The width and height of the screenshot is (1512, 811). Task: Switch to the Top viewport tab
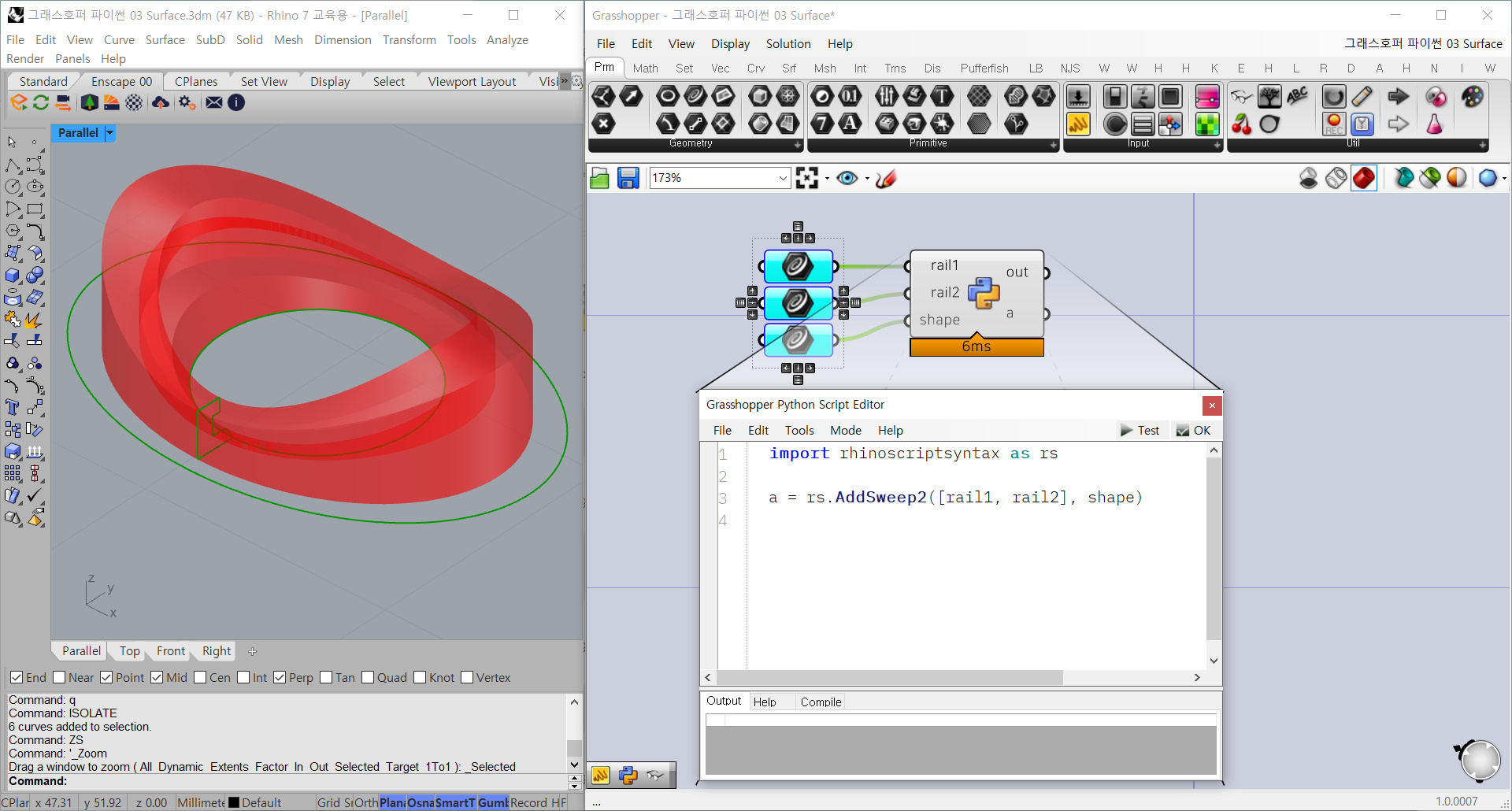pyautogui.click(x=130, y=651)
